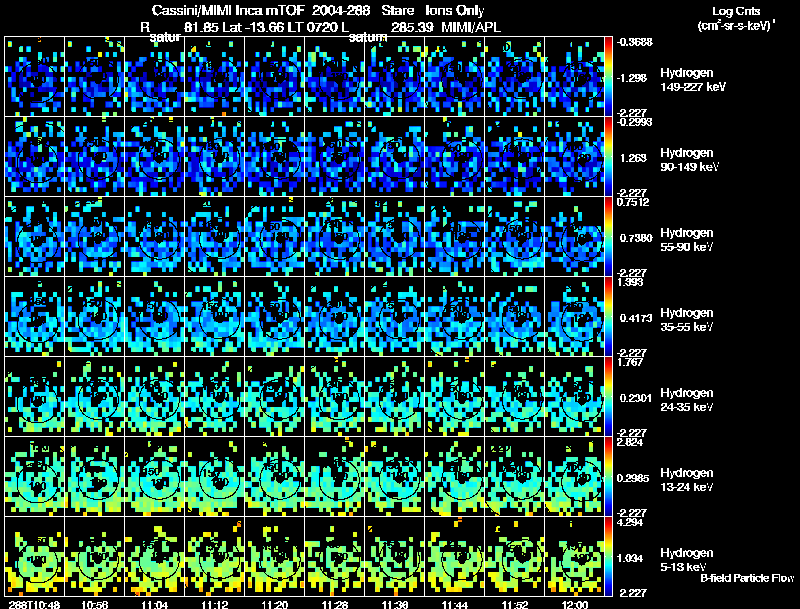The image size is (800, 609).
Task: Click the 'Cassini/MIMI Inca mTOF' title text
Action: (x=228, y=10)
